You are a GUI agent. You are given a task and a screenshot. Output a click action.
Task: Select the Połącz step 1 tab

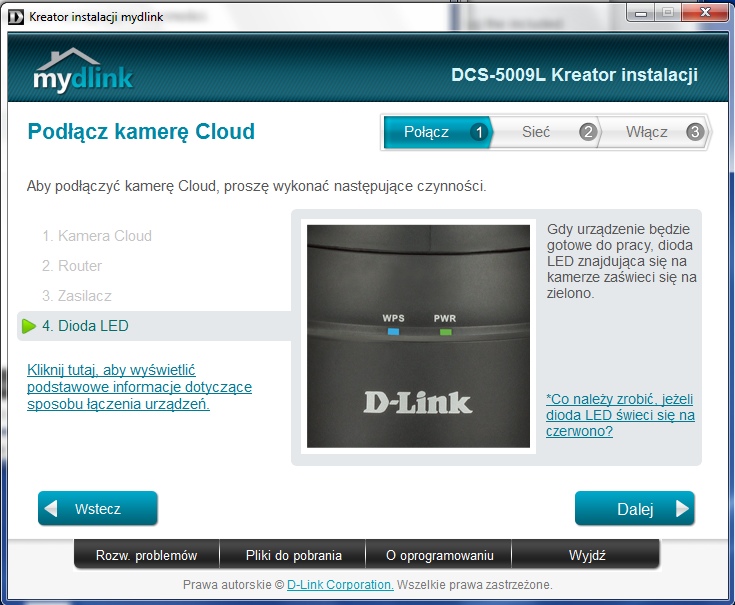437,132
